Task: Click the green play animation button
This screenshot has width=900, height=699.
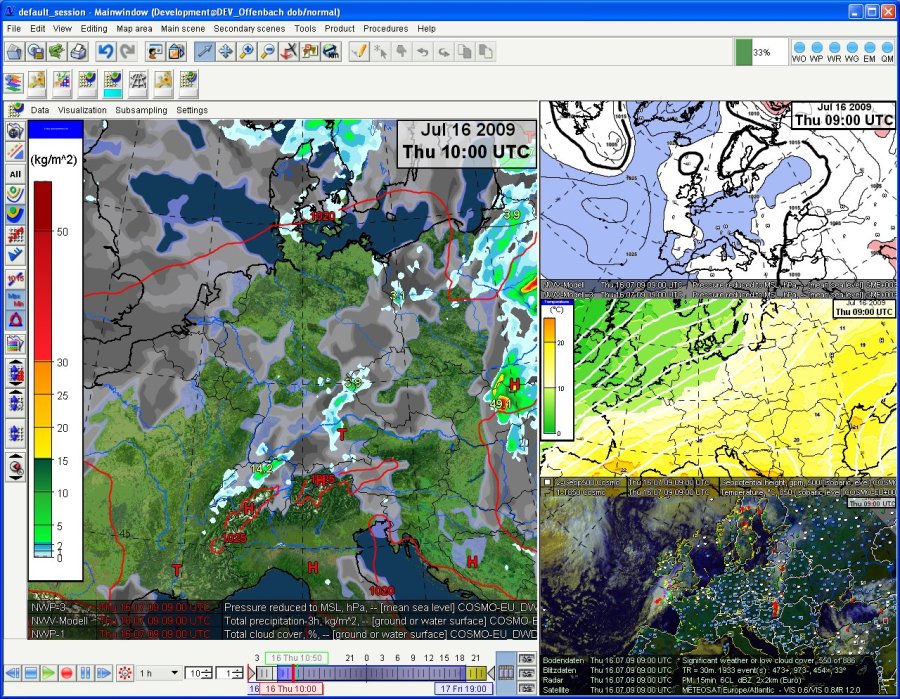Action: point(49,673)
